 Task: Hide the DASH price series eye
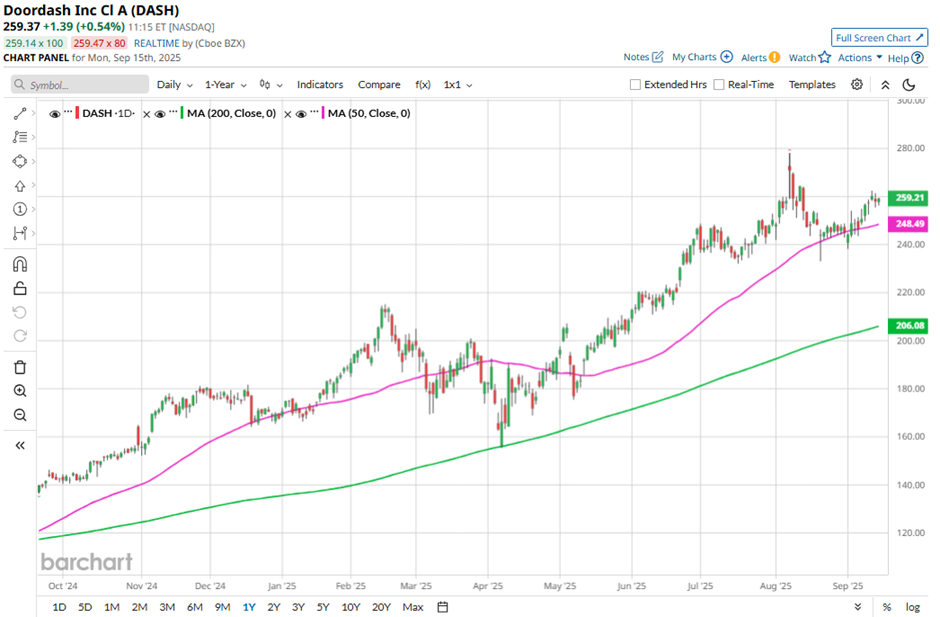pyautogui.click(x=55, y=114)
